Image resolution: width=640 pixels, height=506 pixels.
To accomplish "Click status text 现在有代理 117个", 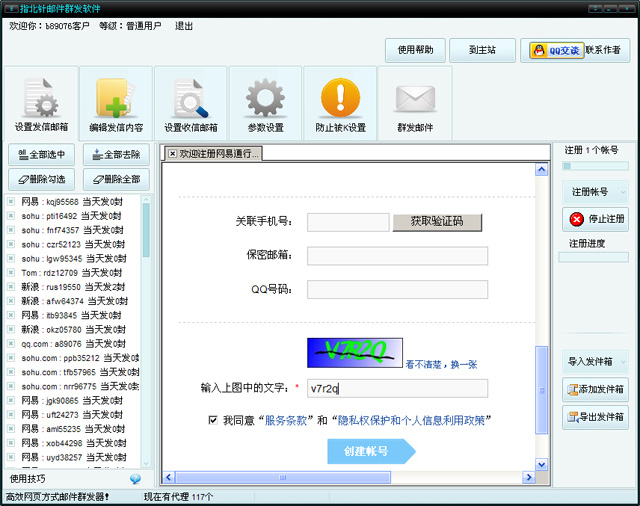I will [178, 497].
